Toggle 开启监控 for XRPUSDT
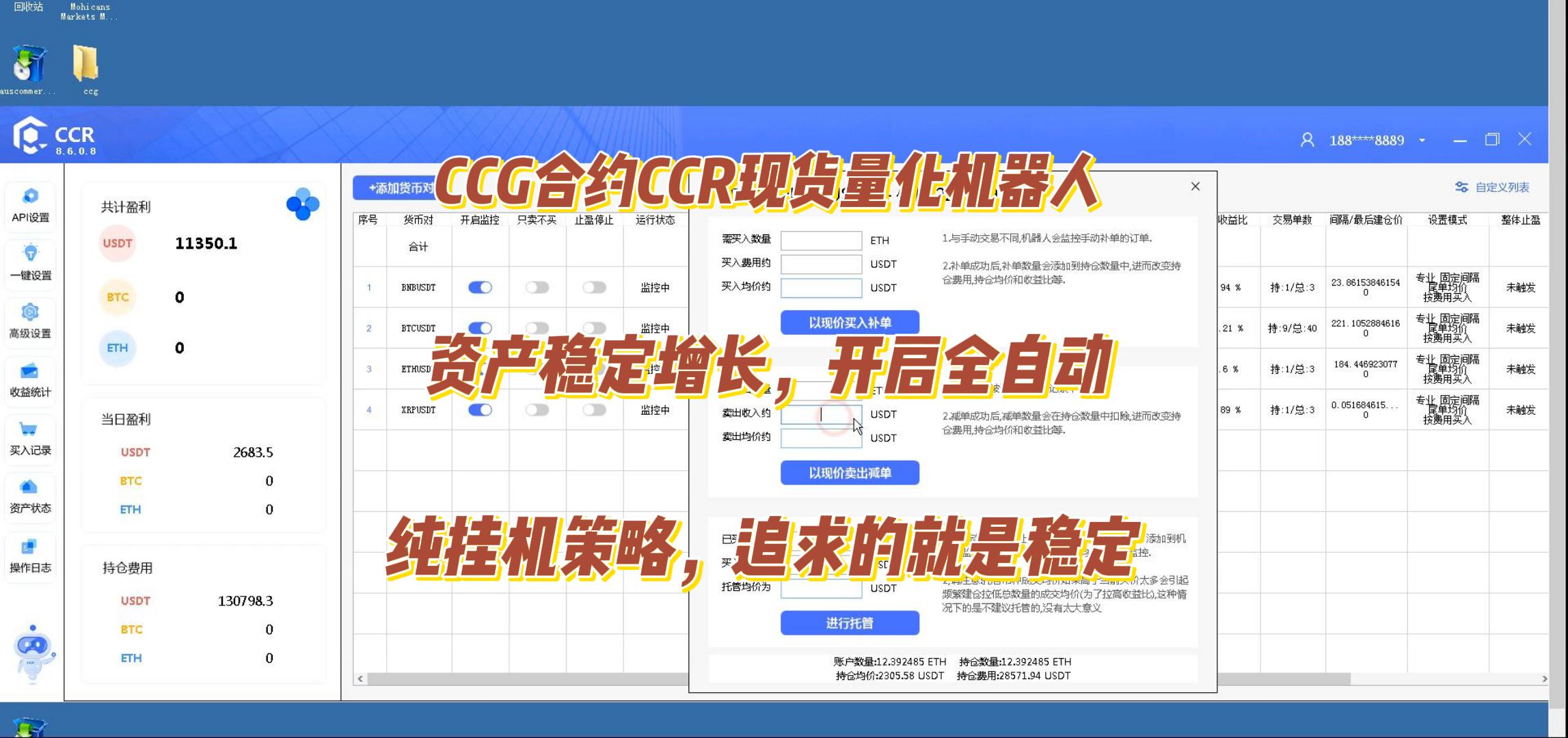 coord(480,410)
